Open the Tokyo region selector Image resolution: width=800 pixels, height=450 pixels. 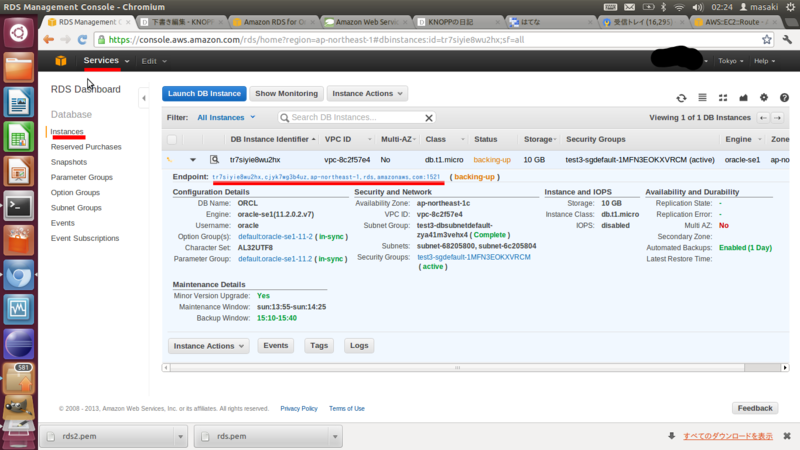point(731,61)
